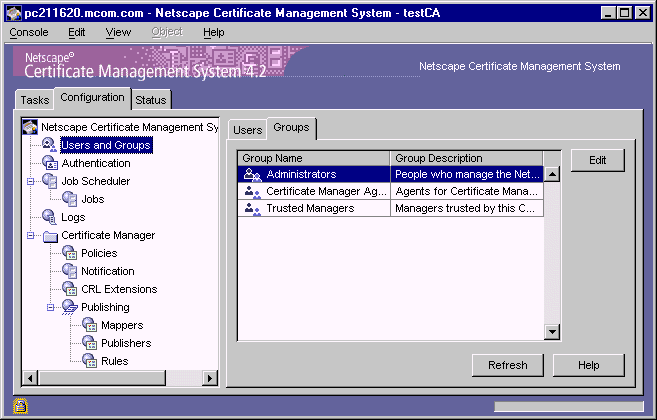
Task: Open the Edit menu
Action: click(x=77, y=32)
